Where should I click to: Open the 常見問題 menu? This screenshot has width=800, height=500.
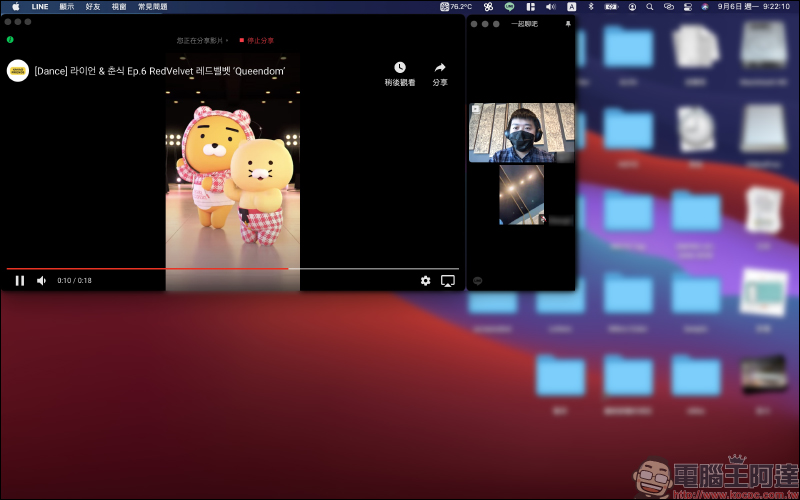153,7
